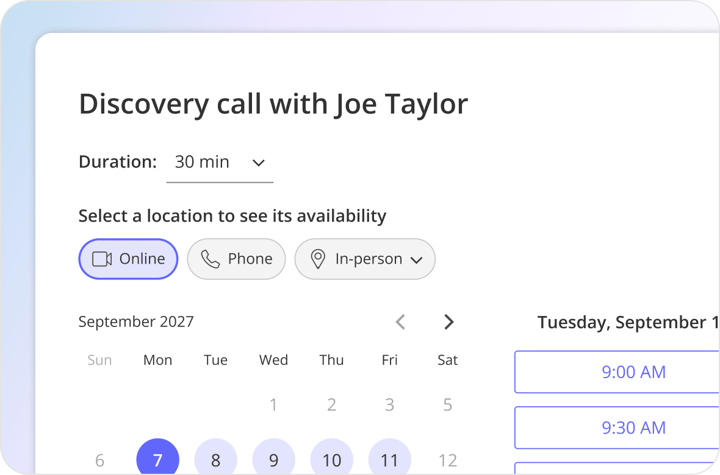Click the Thu weekday header
Screen dimensions: 720x475
click(332, 360)
